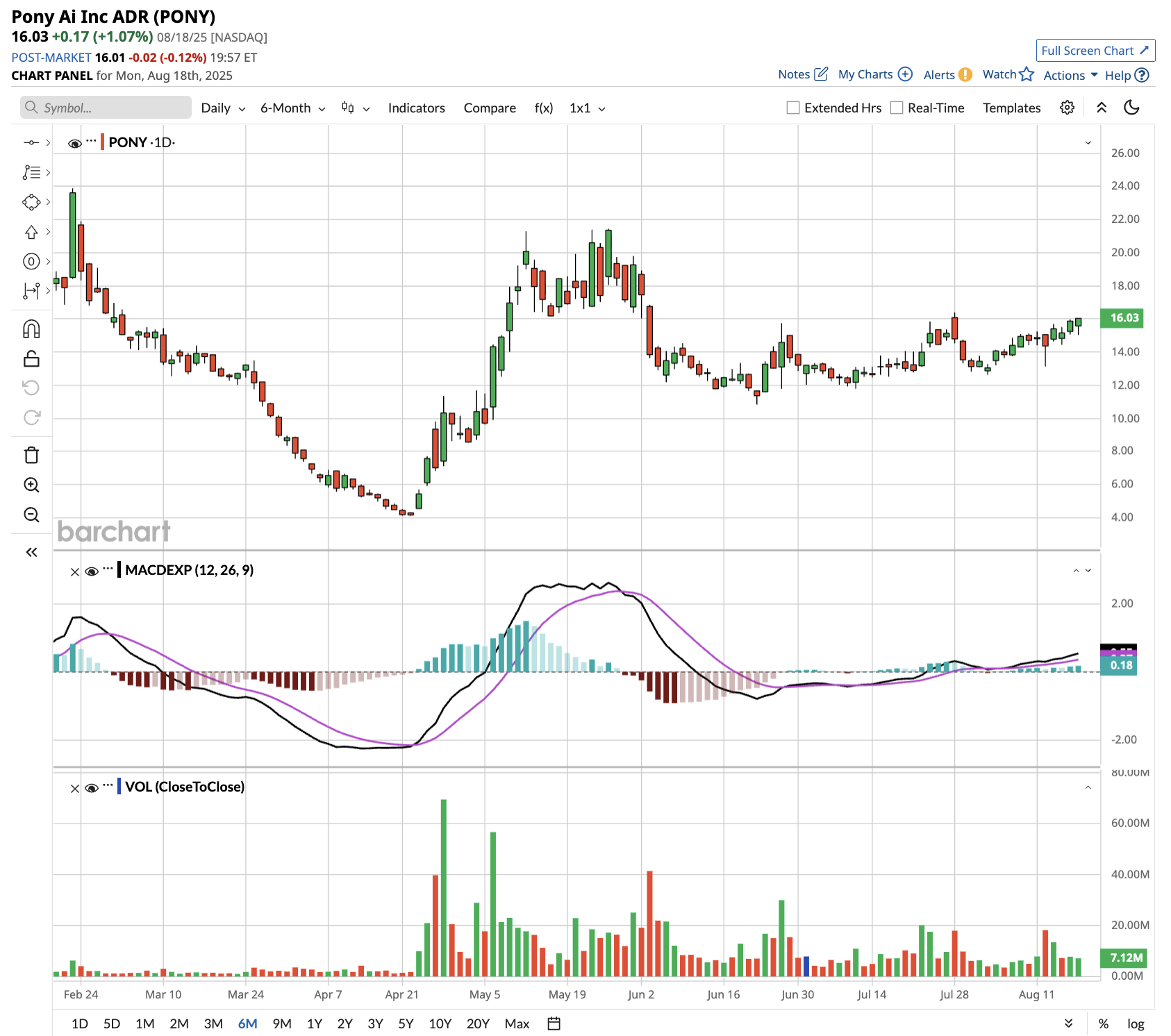Viewport: 1171px width, 1036px height.
Task: Open the Indicators menu
Action: click(x=416, y=108)
